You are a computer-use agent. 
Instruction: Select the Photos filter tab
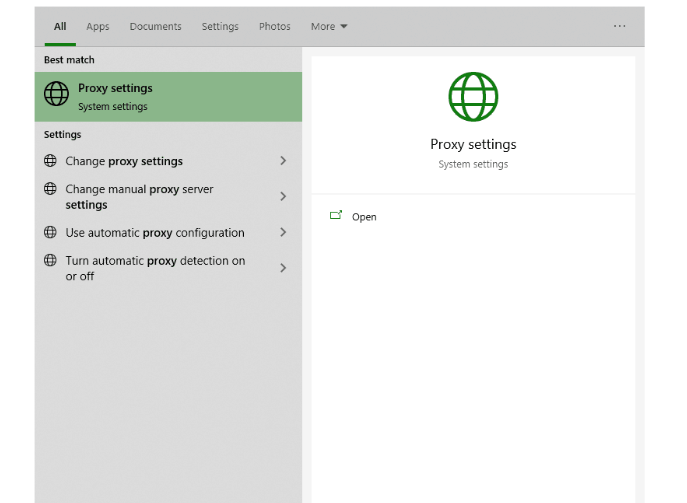click(x=274, y=26)
